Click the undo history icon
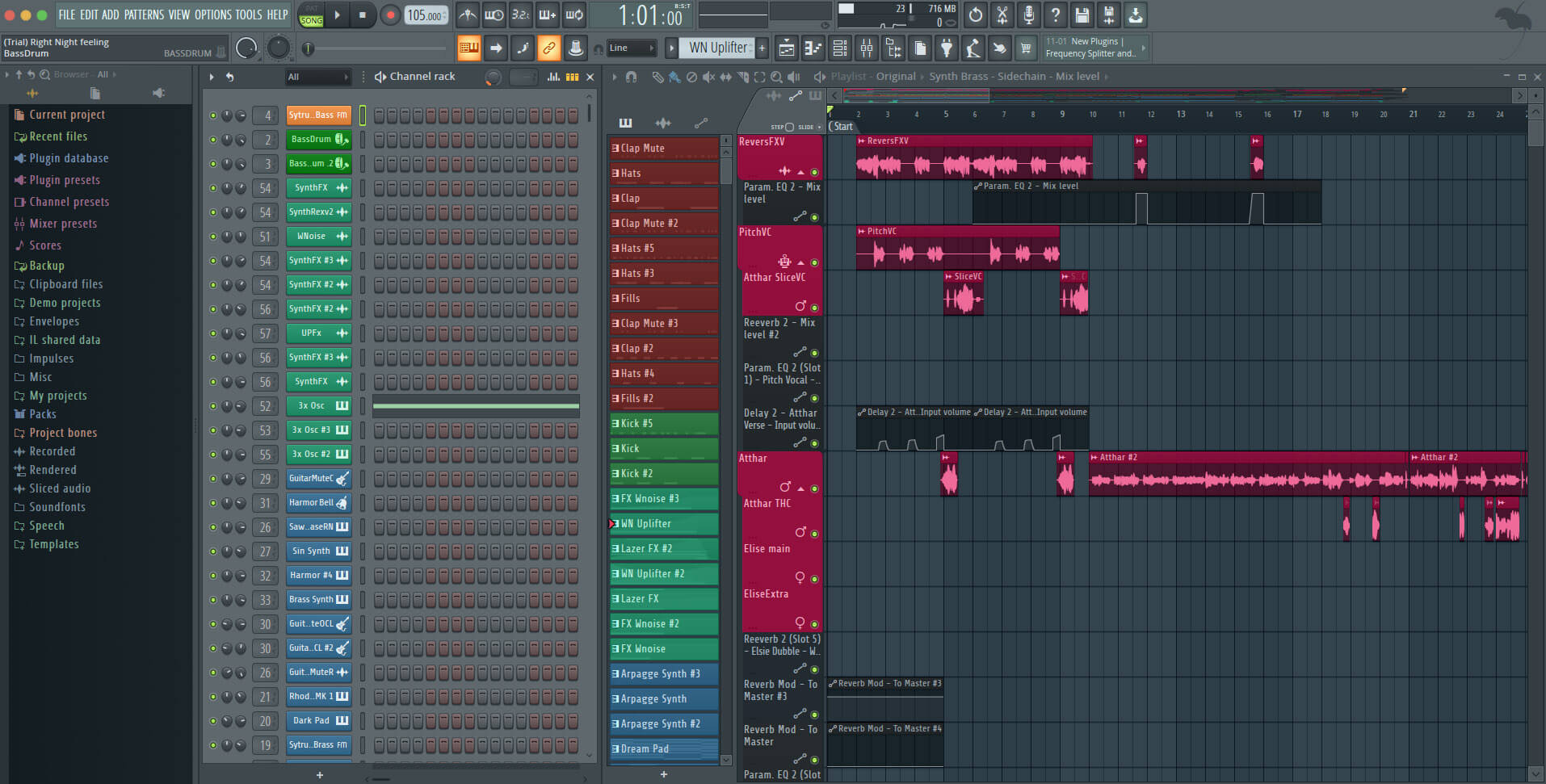The image size is (1546, 784). click(975, 15)
